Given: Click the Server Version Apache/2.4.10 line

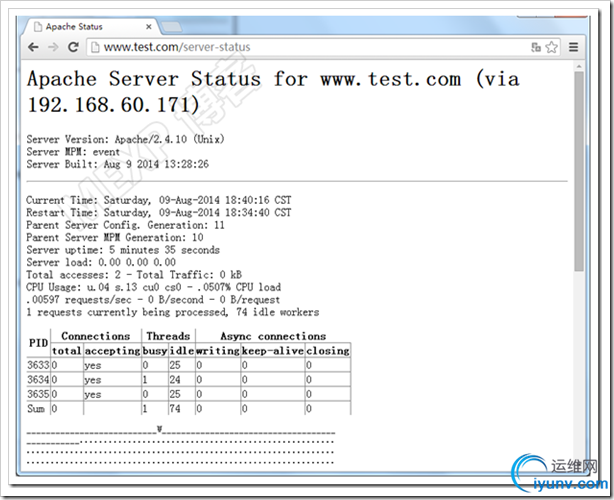Looking at the screenshot, I should [125, 139].
